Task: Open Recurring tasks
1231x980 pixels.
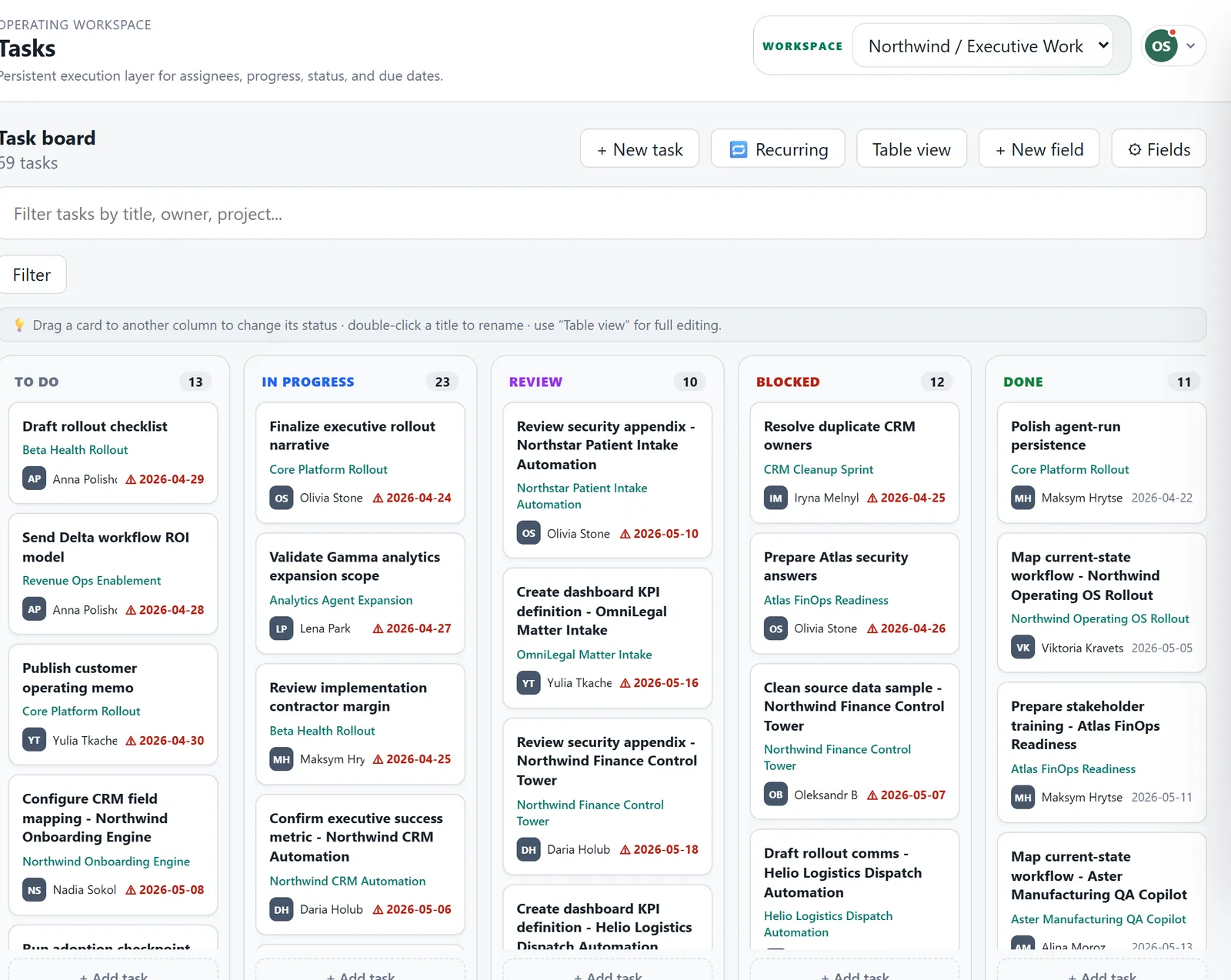Action: (x=778, y=149)
